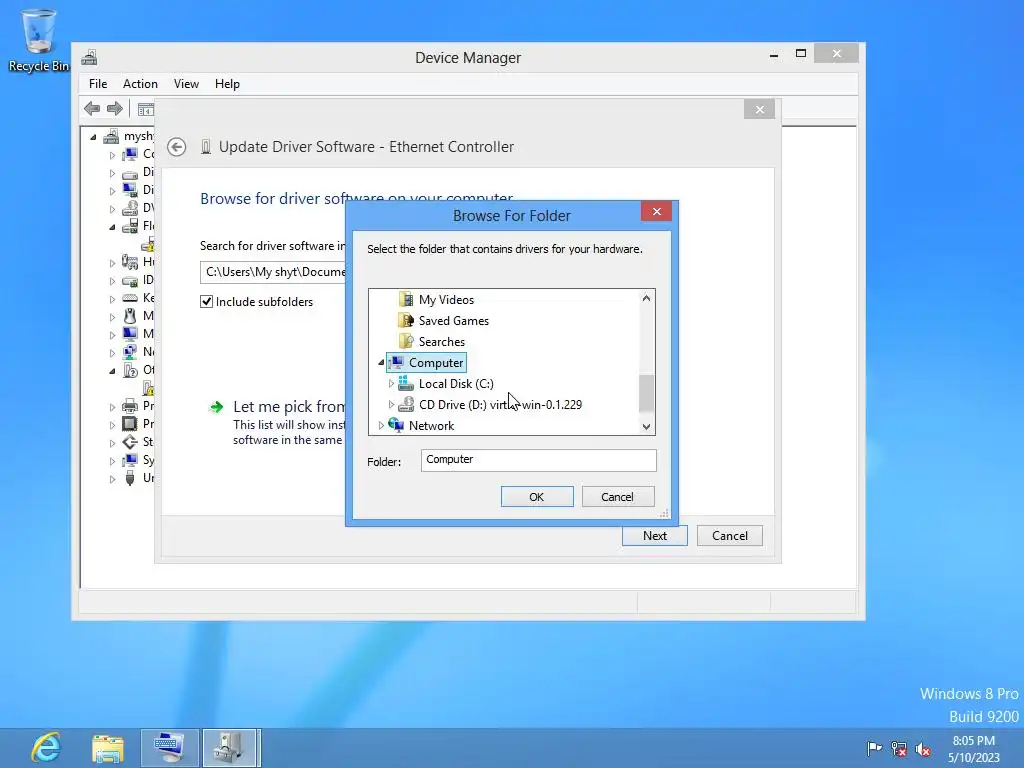
Task: Click the folder tree scroll down arrow
Action: click(x=646, y=426)
